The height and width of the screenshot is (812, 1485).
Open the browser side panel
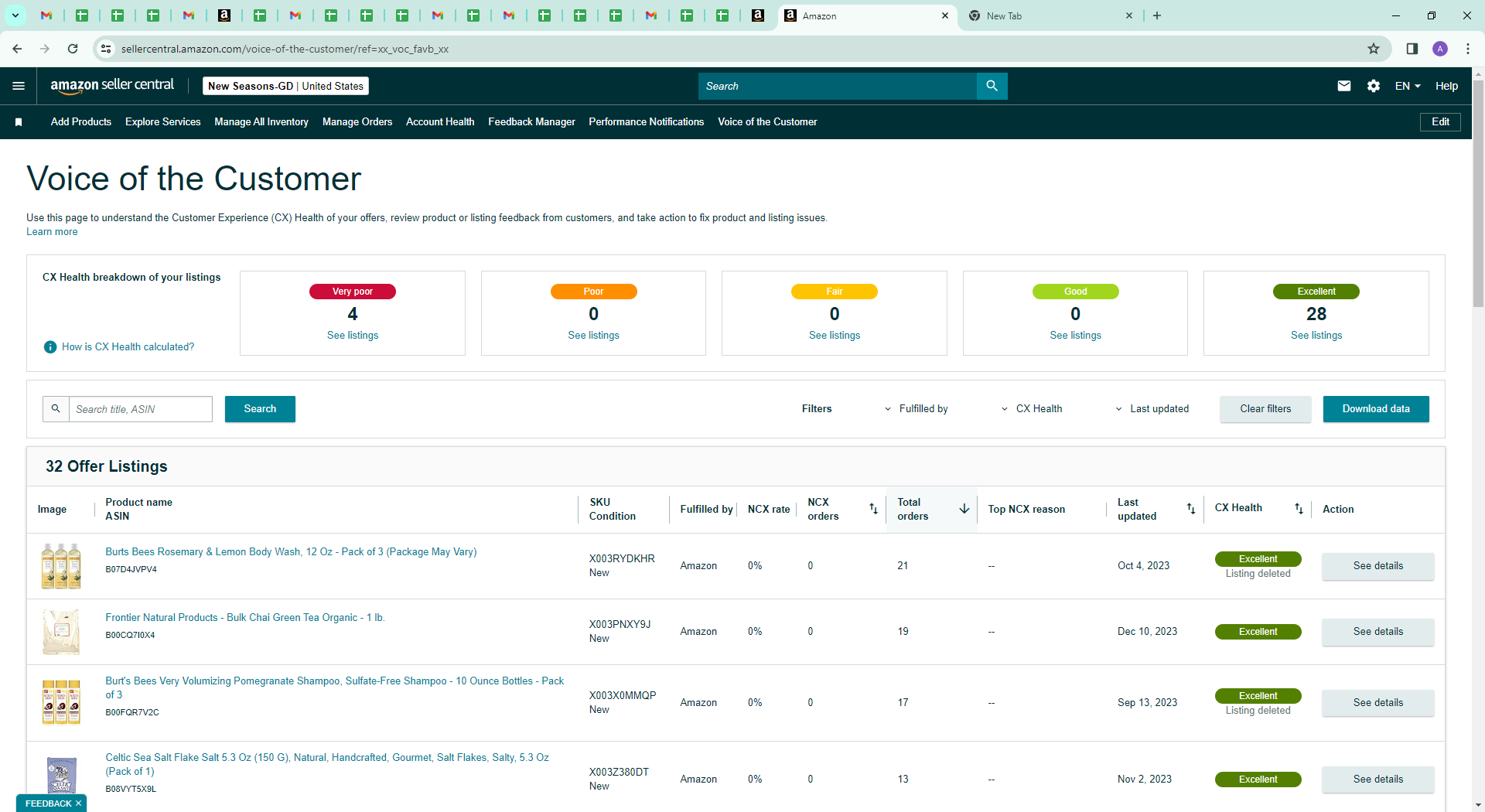[1412, 49]
